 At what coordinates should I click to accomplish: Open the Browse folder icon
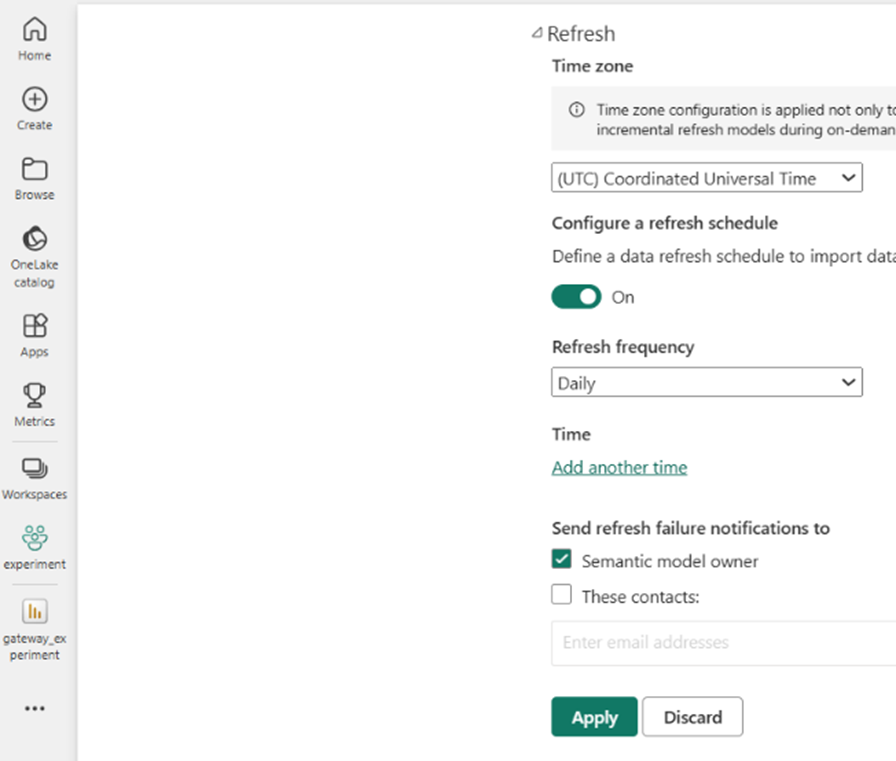click(x=34, y=178)
